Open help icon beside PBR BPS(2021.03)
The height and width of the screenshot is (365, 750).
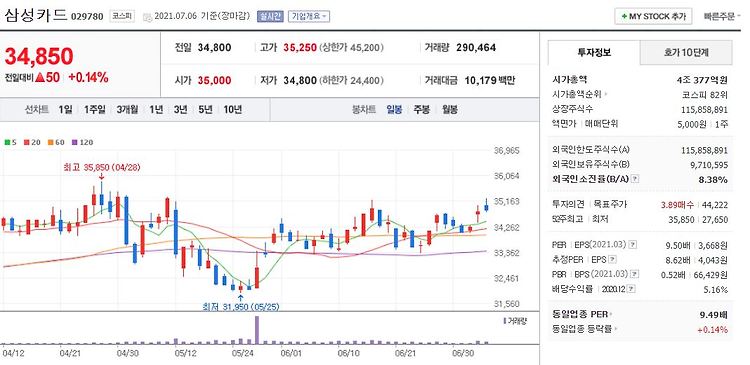[x=634, y=275]
